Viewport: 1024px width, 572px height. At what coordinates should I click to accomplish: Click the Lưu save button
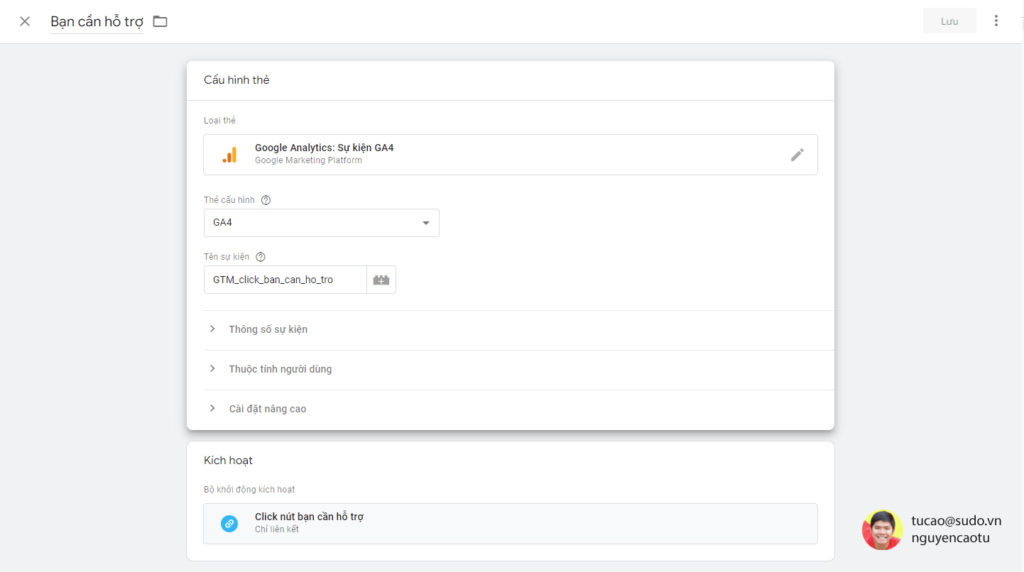tap(949, 21)
